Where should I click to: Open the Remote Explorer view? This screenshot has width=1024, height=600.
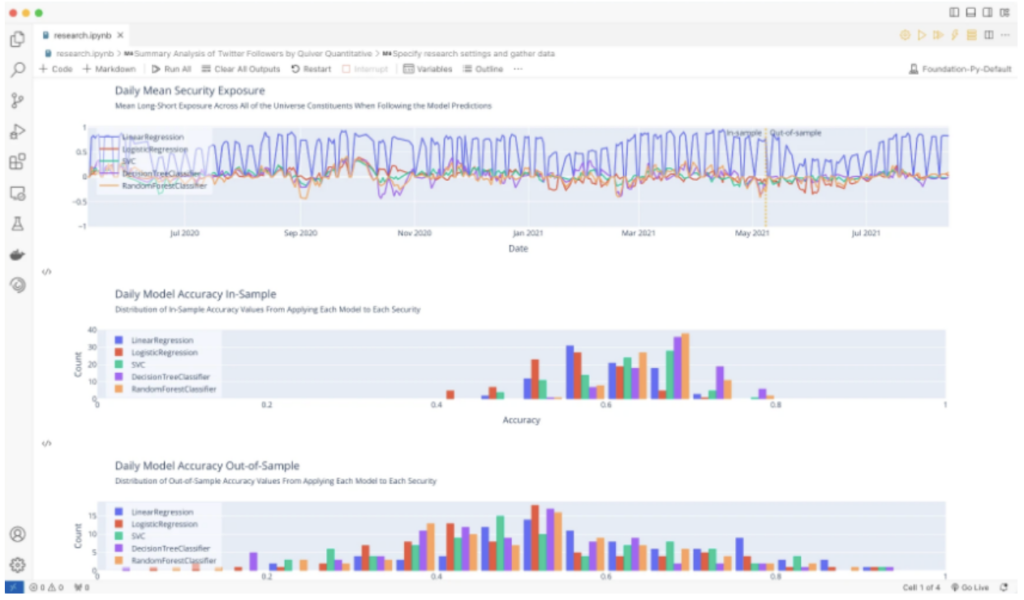coord(17,193)
